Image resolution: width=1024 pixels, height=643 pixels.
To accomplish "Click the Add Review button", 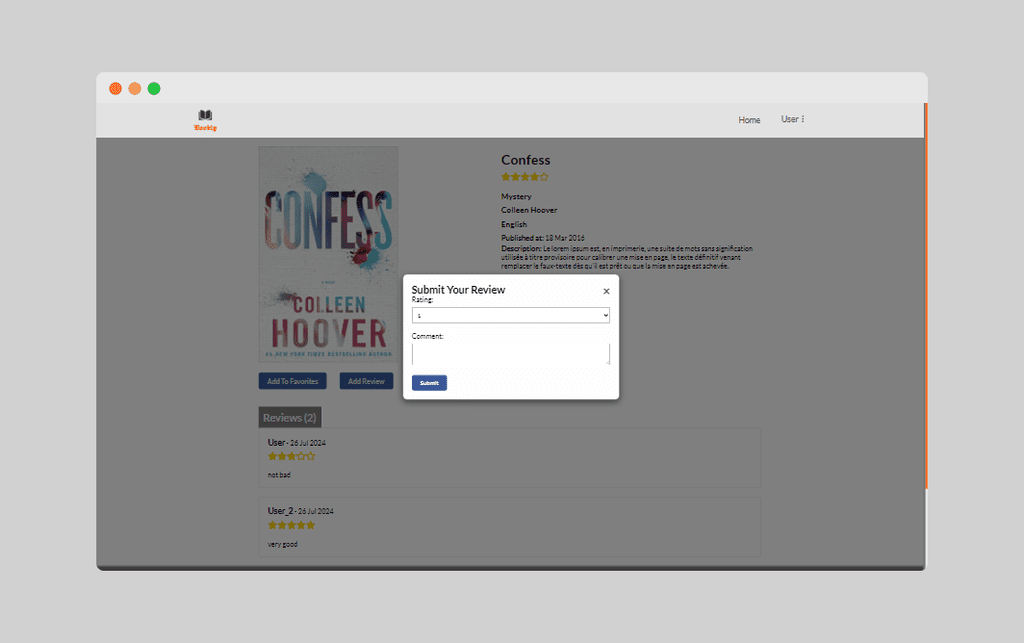I will click(366, 381).
